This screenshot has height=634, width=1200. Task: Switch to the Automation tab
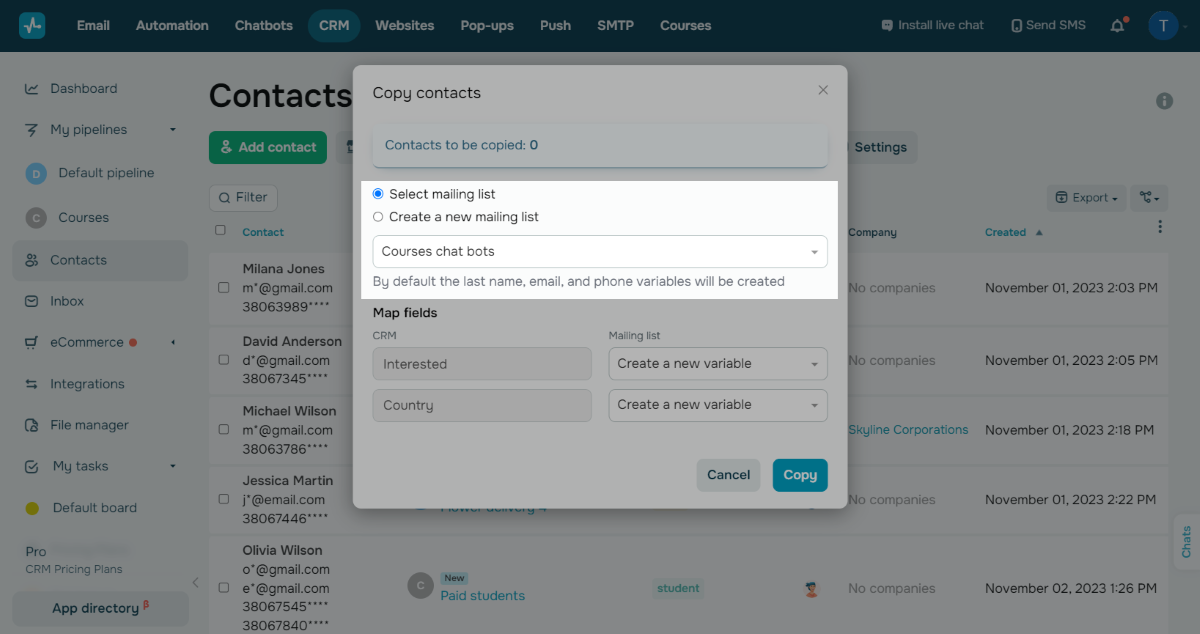pos(172,26)
